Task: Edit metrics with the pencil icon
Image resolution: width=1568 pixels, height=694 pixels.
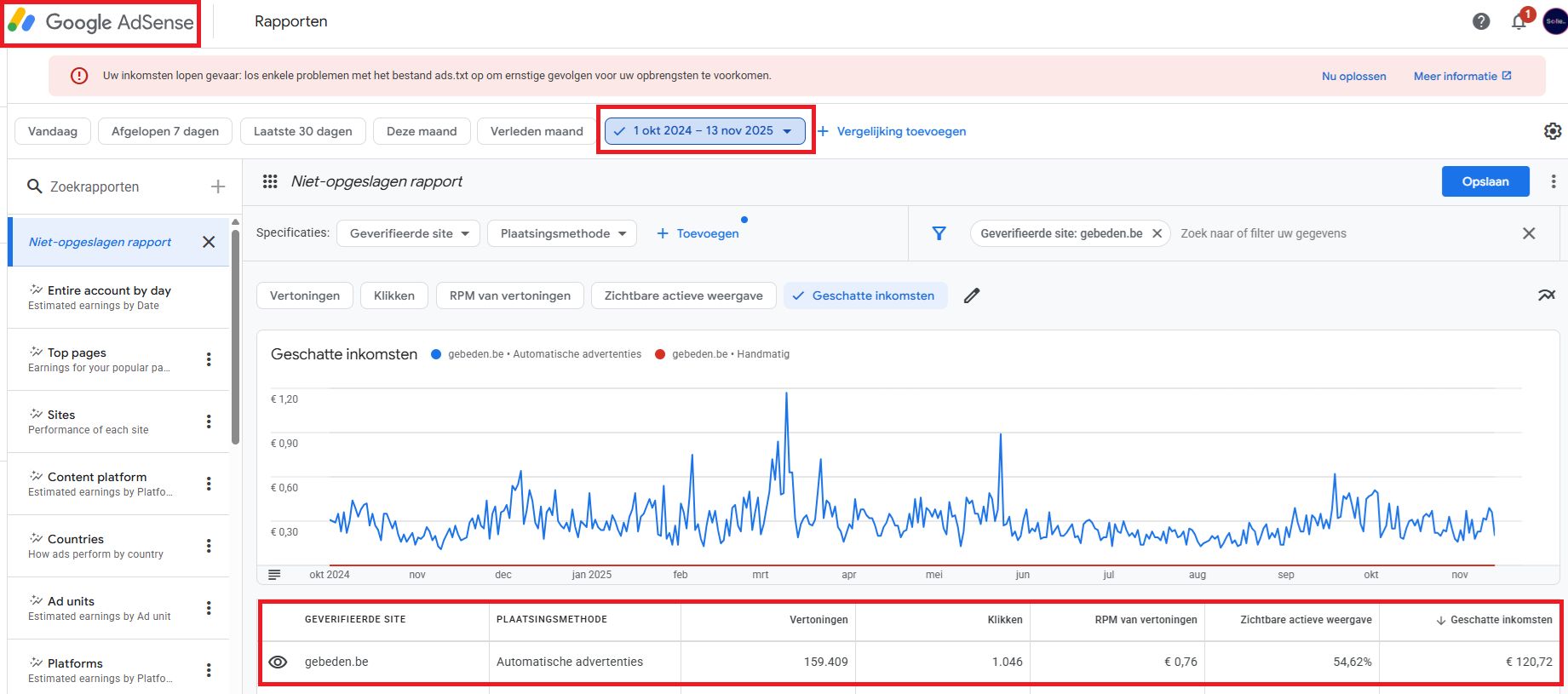Action: pos(972,295)
